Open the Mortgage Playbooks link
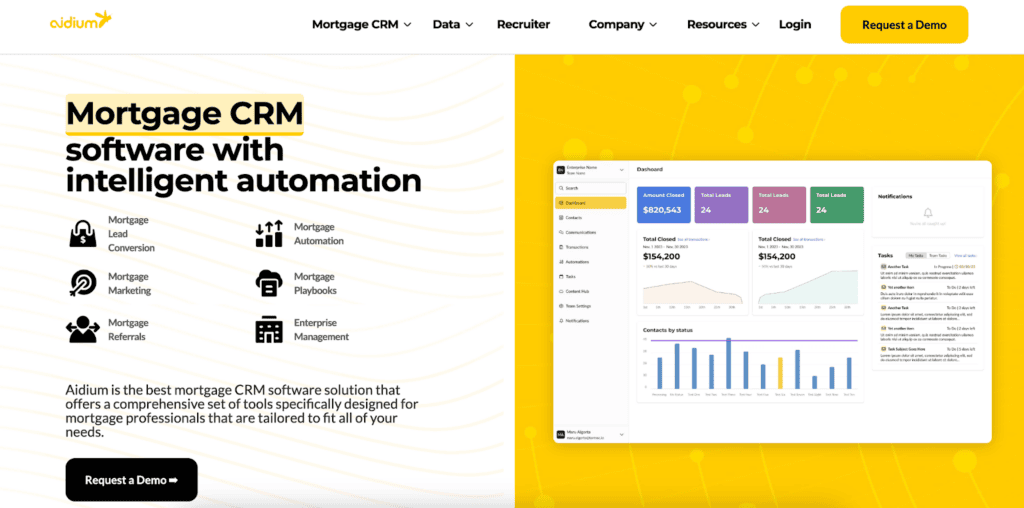The width and height of the screenshot is (1024, 508). pos(317,283)
